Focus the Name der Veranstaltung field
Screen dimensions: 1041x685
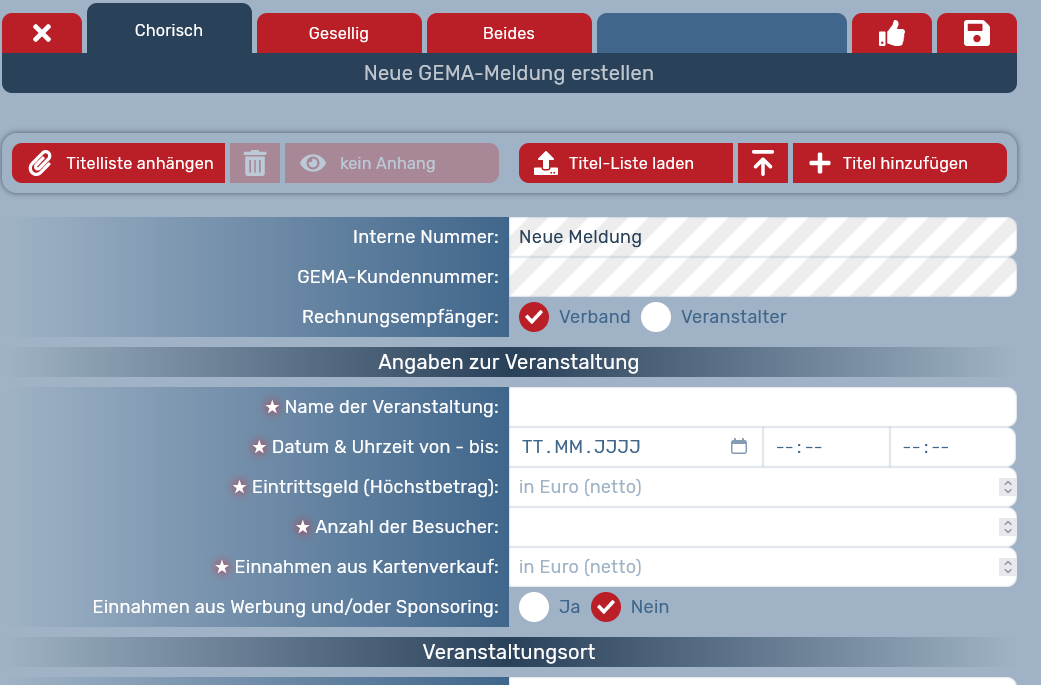(762, 407)
